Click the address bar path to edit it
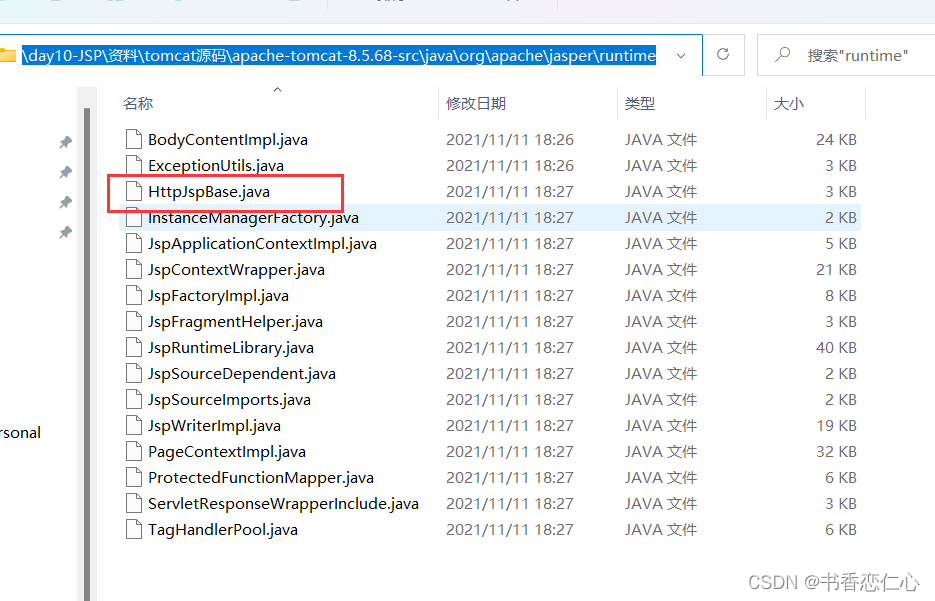935x601 pixels. pos(340,55)
